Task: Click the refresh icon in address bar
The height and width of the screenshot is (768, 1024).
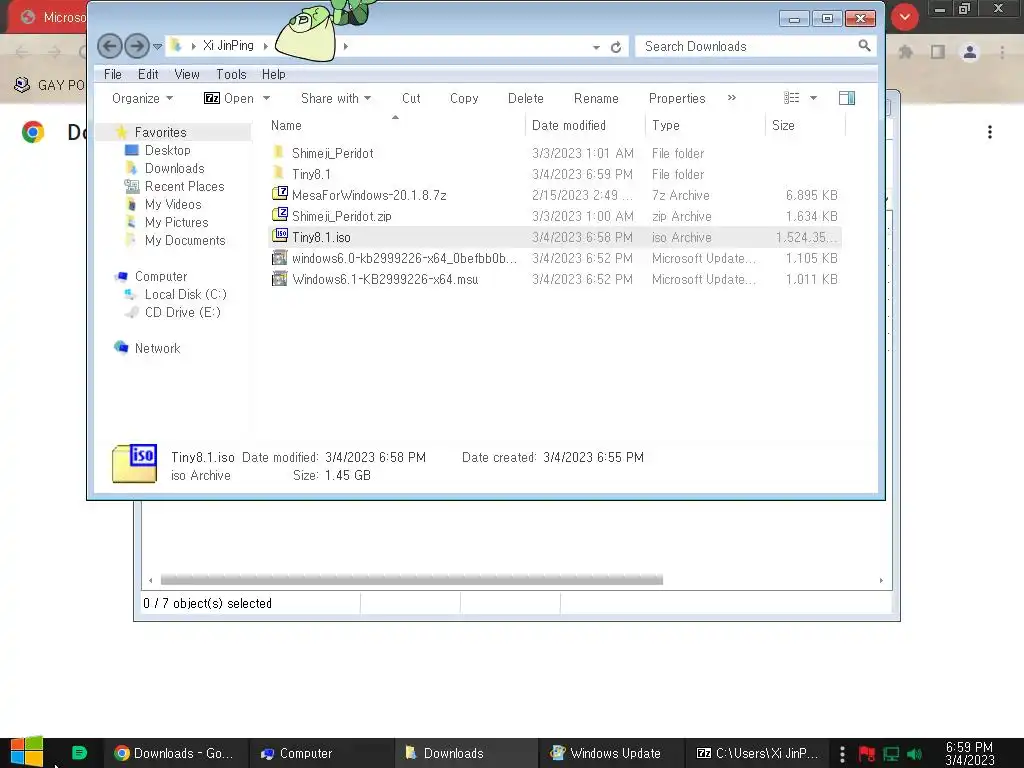Action: coord(616,47)
